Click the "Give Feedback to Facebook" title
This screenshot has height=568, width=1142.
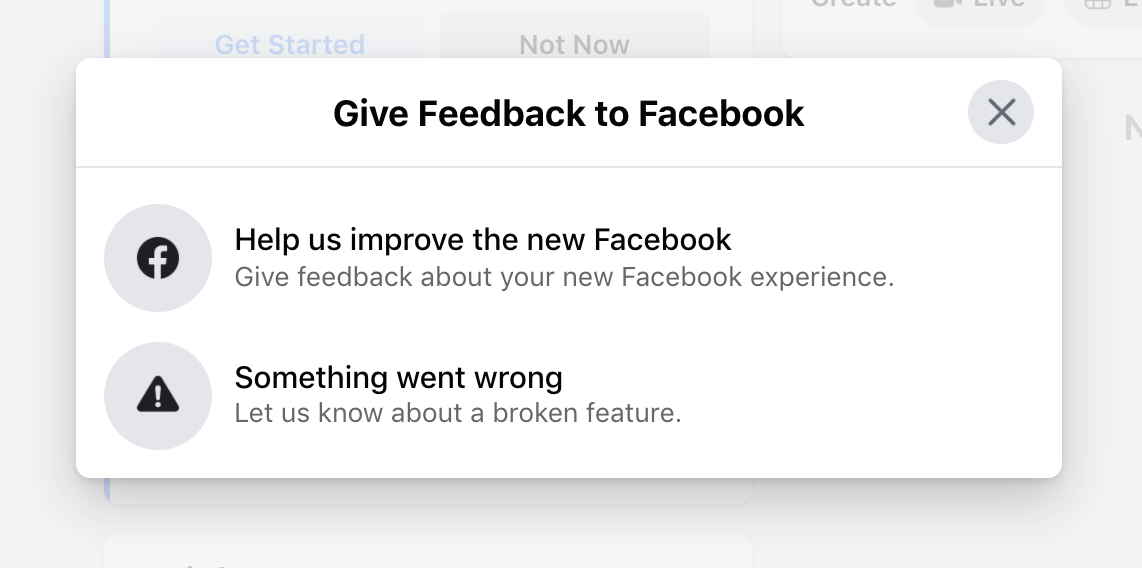(x=568, y=113)
